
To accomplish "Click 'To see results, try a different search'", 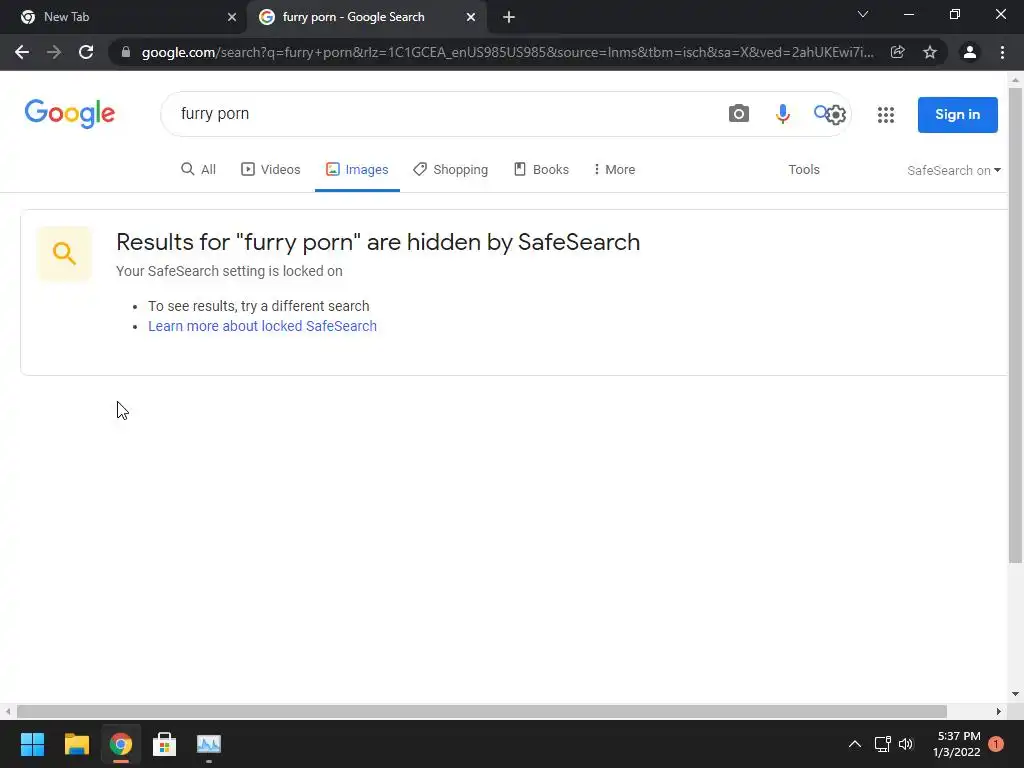I will coord(259,306).
